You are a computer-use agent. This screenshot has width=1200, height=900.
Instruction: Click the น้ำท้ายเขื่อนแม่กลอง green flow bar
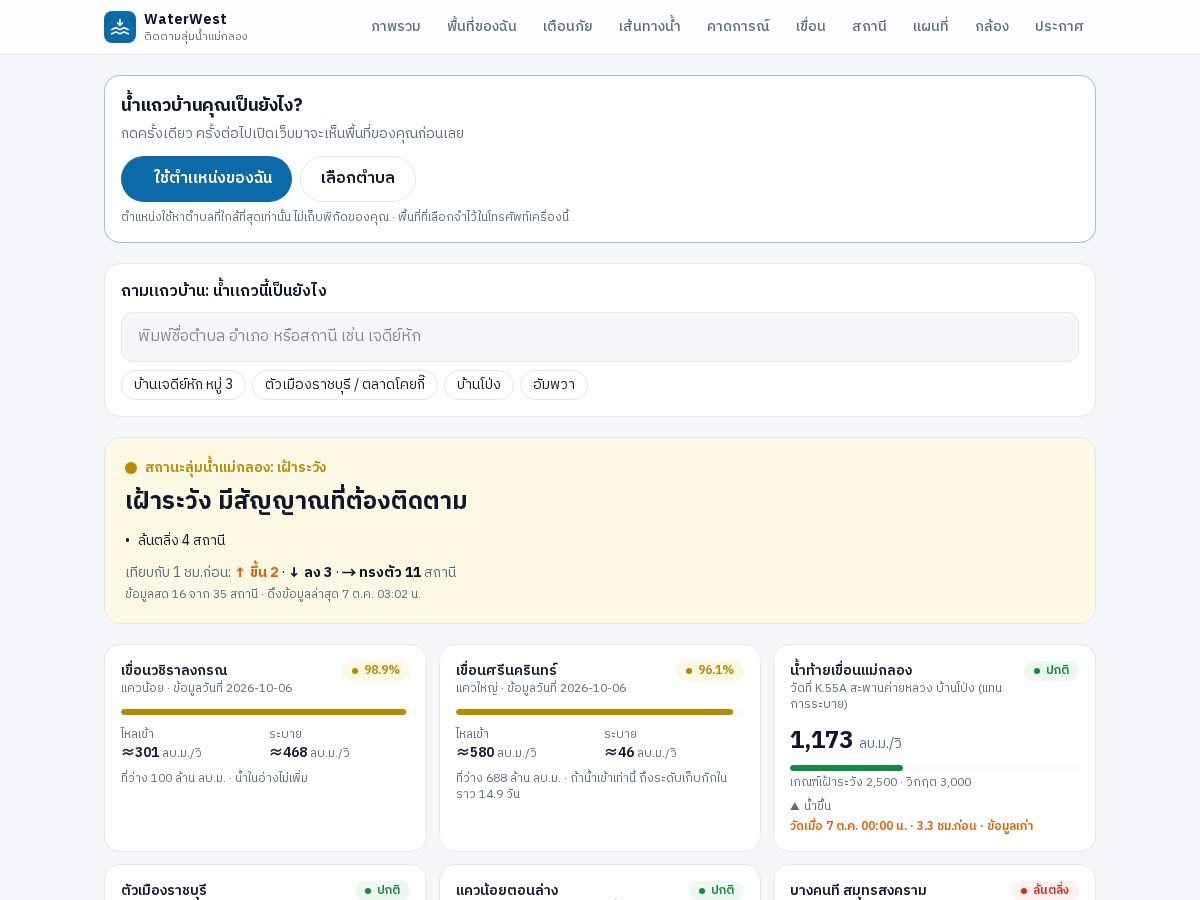[846, 768]
